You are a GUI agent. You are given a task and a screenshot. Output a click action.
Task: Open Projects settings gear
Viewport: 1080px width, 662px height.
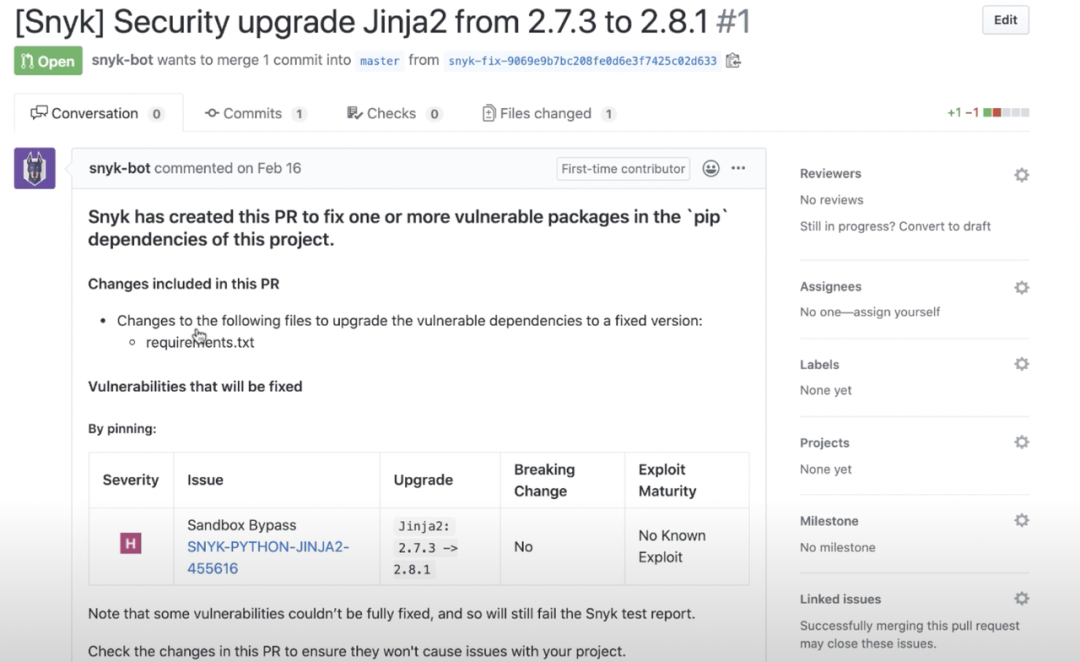coord(1021,442)
